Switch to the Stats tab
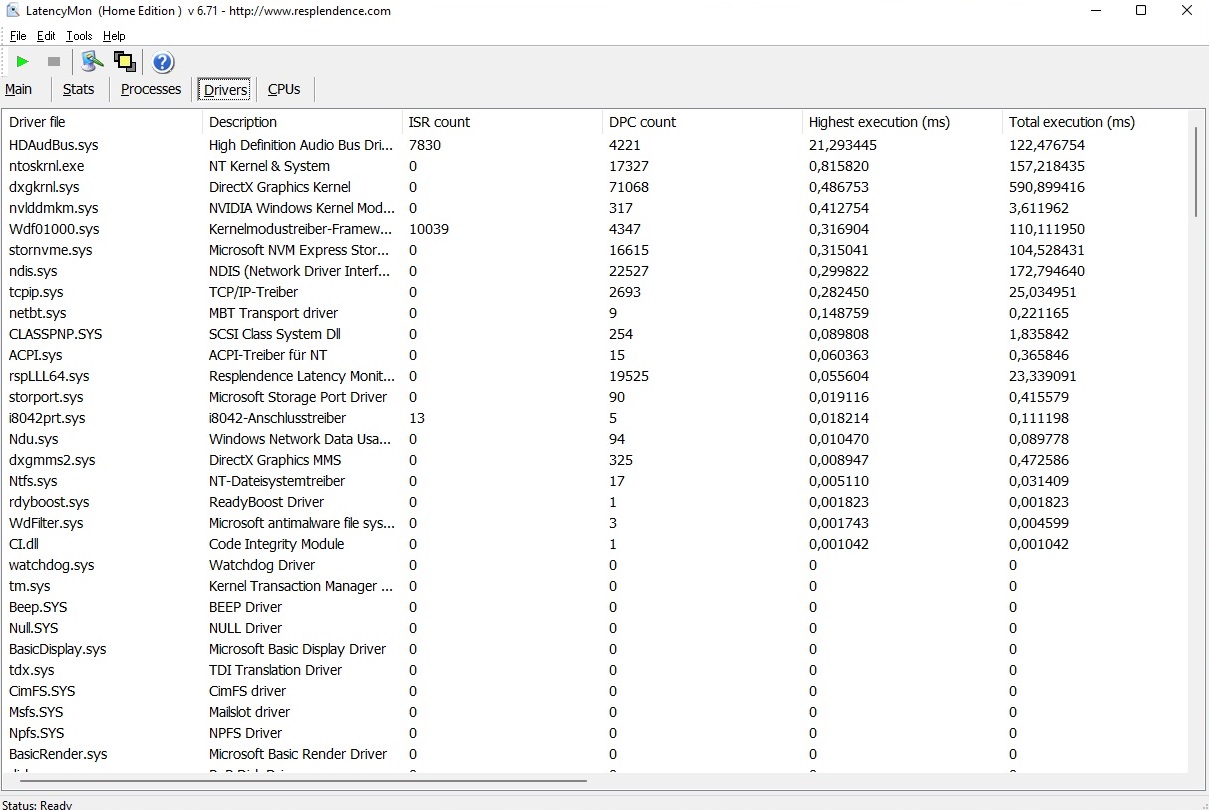 (x=78, y=89)
